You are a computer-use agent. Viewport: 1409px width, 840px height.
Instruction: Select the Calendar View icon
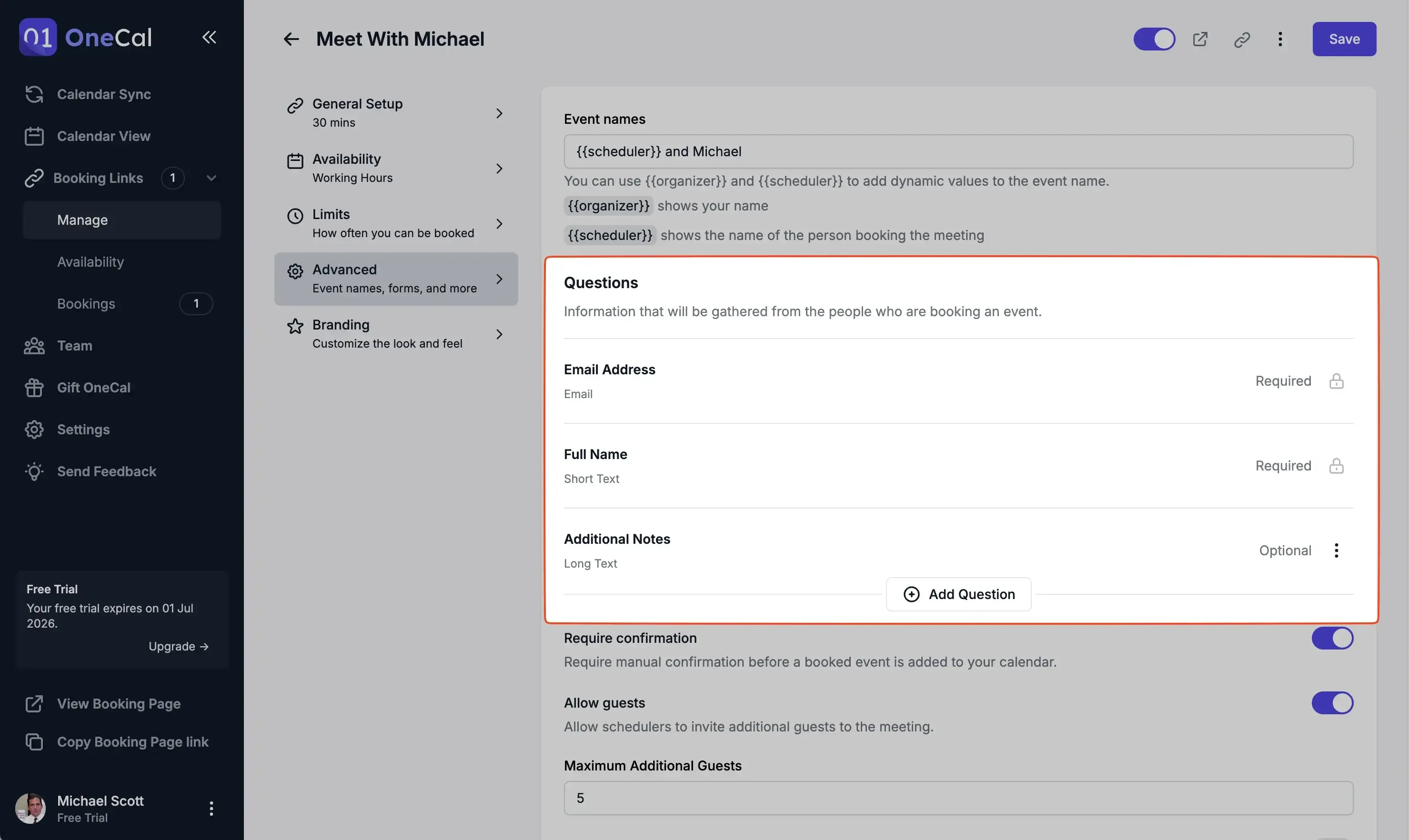tap(34, 136)
